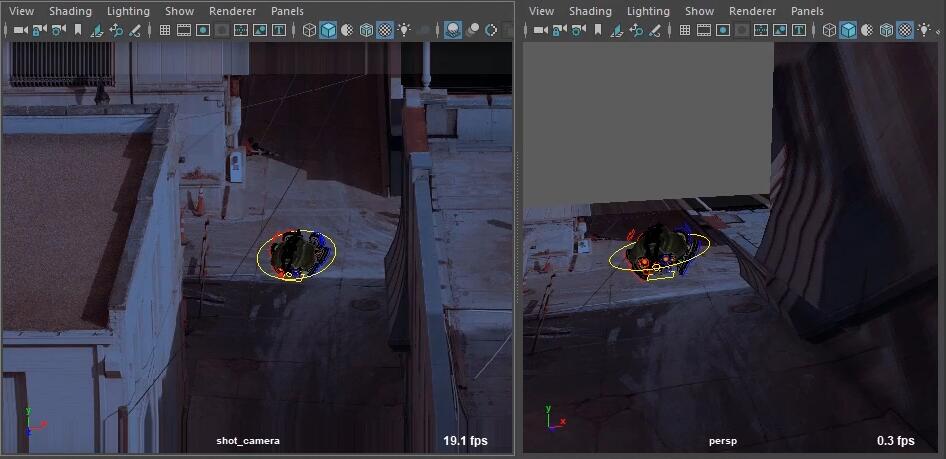
Task: Toggle Grid display in persp panel
Action: (685, 30)
